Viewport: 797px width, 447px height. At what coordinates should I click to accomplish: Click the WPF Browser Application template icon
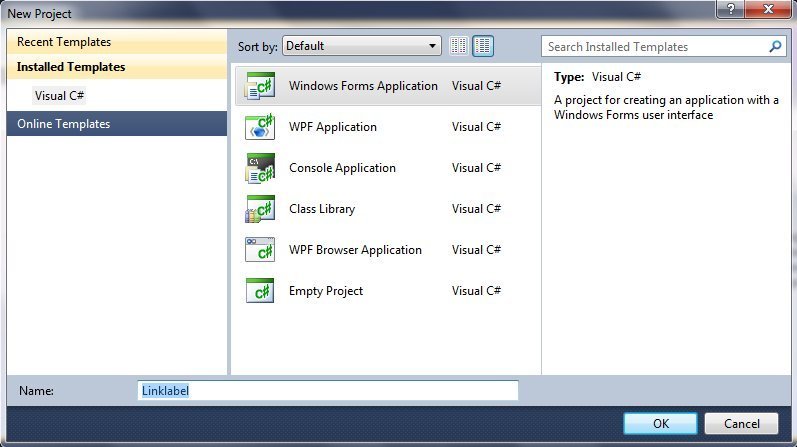(x=260, y=250)
